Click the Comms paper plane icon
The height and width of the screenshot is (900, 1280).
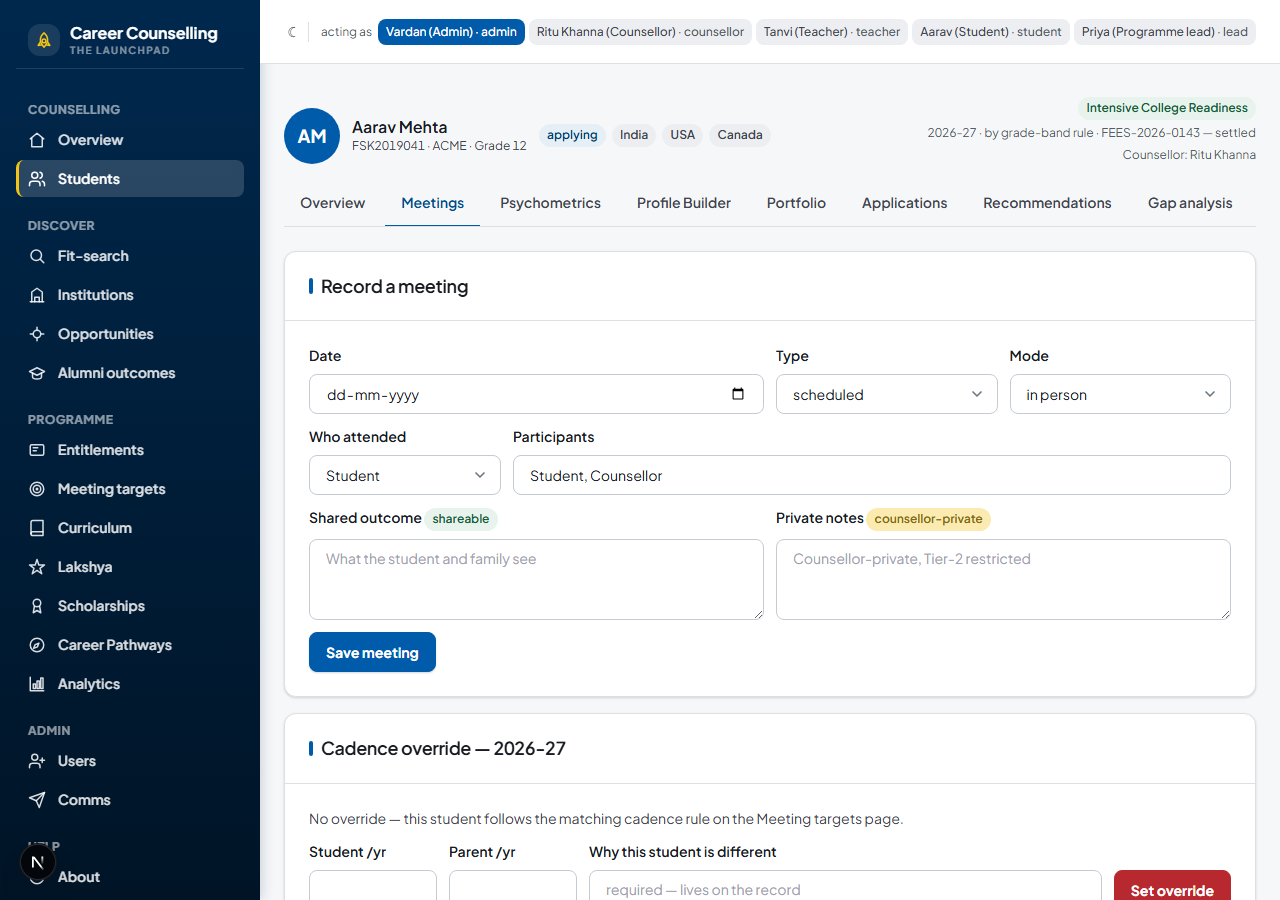[x=37, y=800]
